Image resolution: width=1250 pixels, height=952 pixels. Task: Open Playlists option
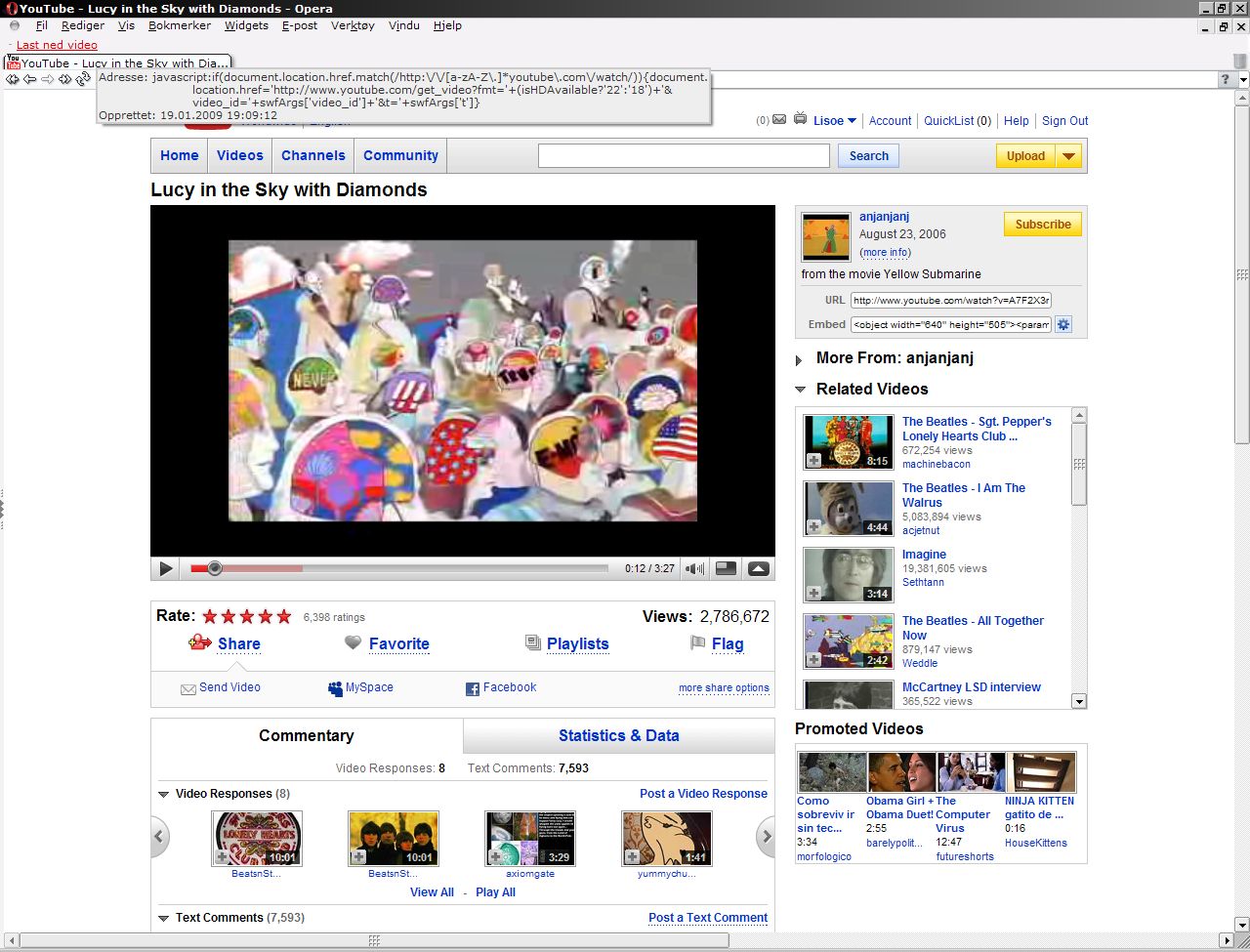[x=567, y=643]
